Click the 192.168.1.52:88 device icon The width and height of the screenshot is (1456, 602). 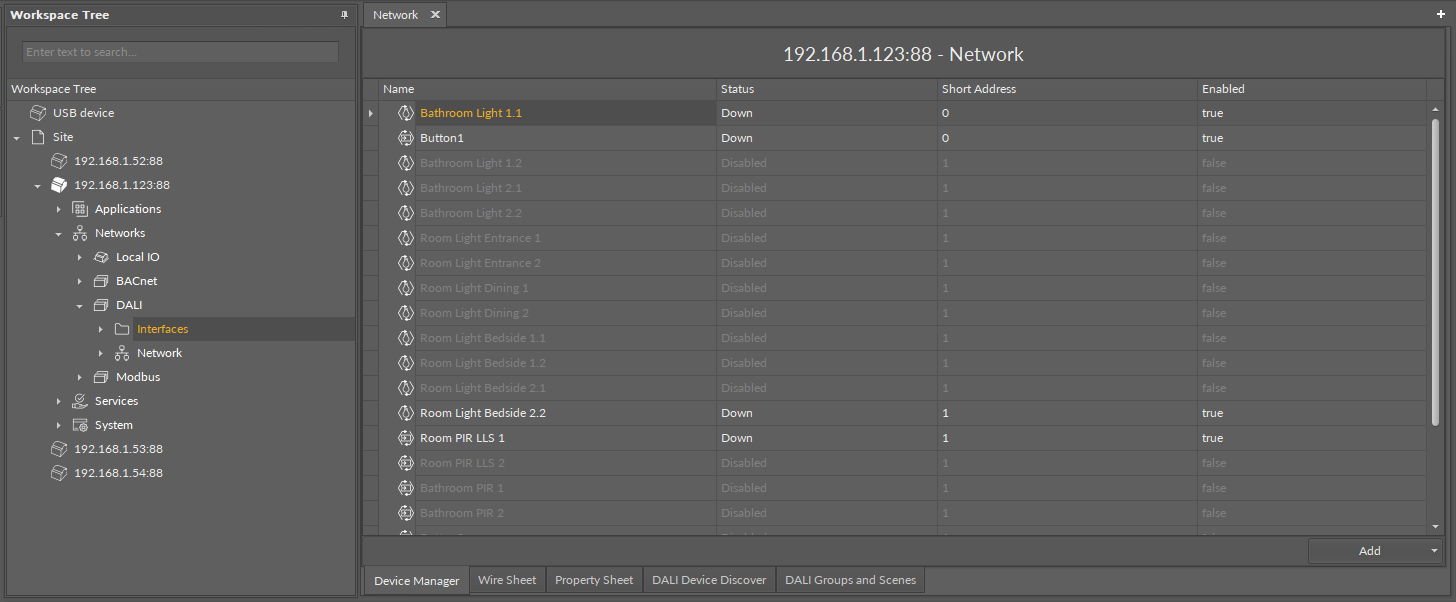(59, 161)
